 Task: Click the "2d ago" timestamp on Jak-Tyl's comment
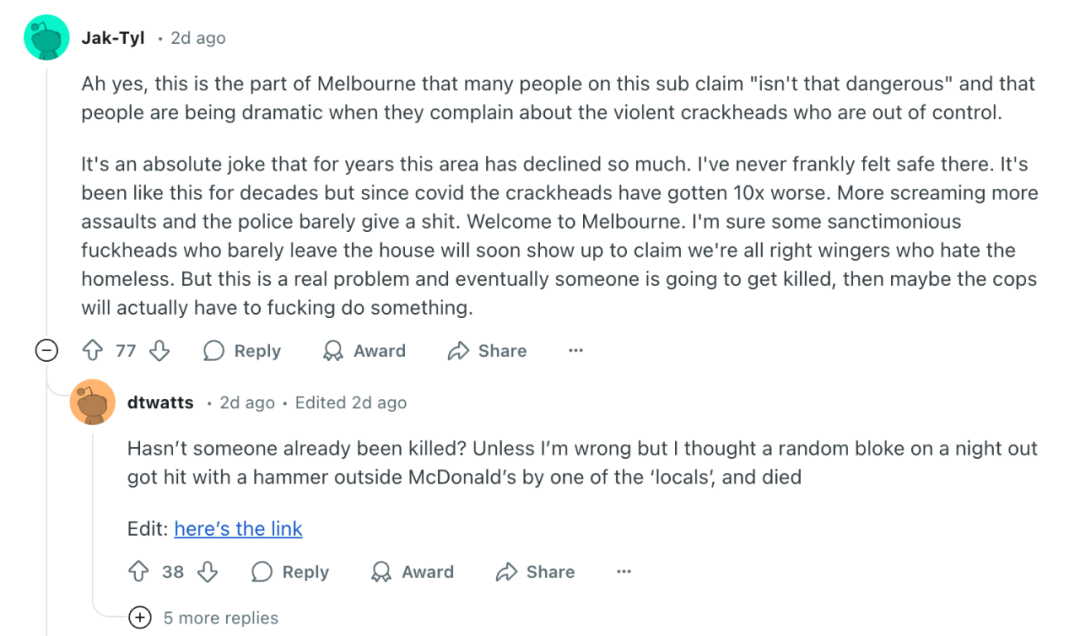pos(198,38)
